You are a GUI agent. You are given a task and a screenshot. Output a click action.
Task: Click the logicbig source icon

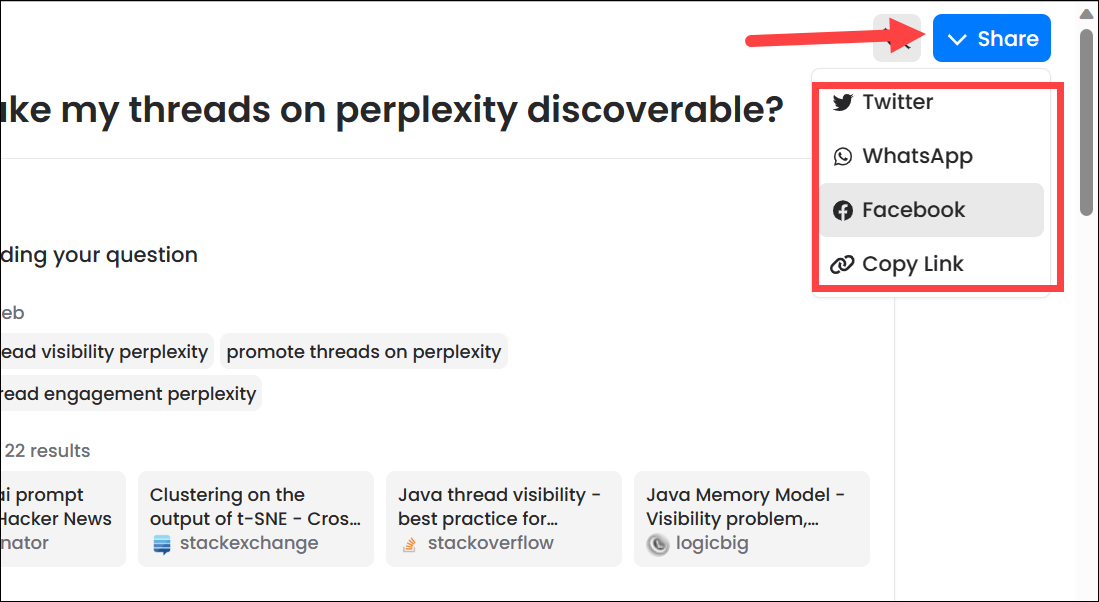click(x=657, y=544)
